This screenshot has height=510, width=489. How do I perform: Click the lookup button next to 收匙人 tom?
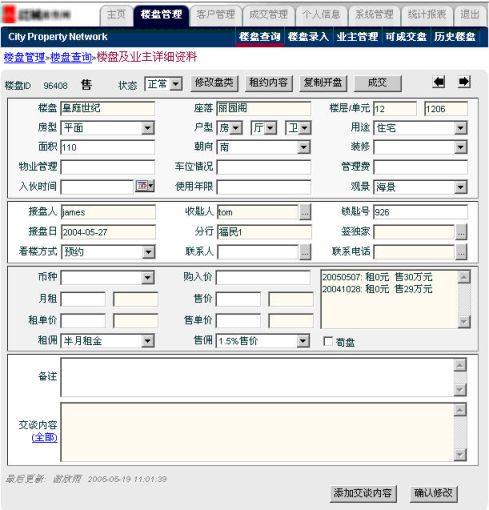pyautogui.click(x=305, y=212)
